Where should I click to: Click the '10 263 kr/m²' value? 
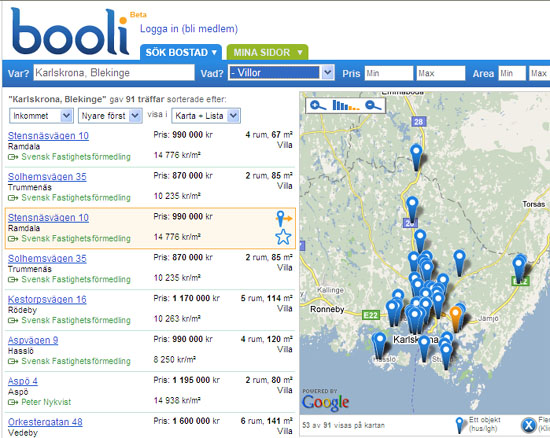point(177,318)
